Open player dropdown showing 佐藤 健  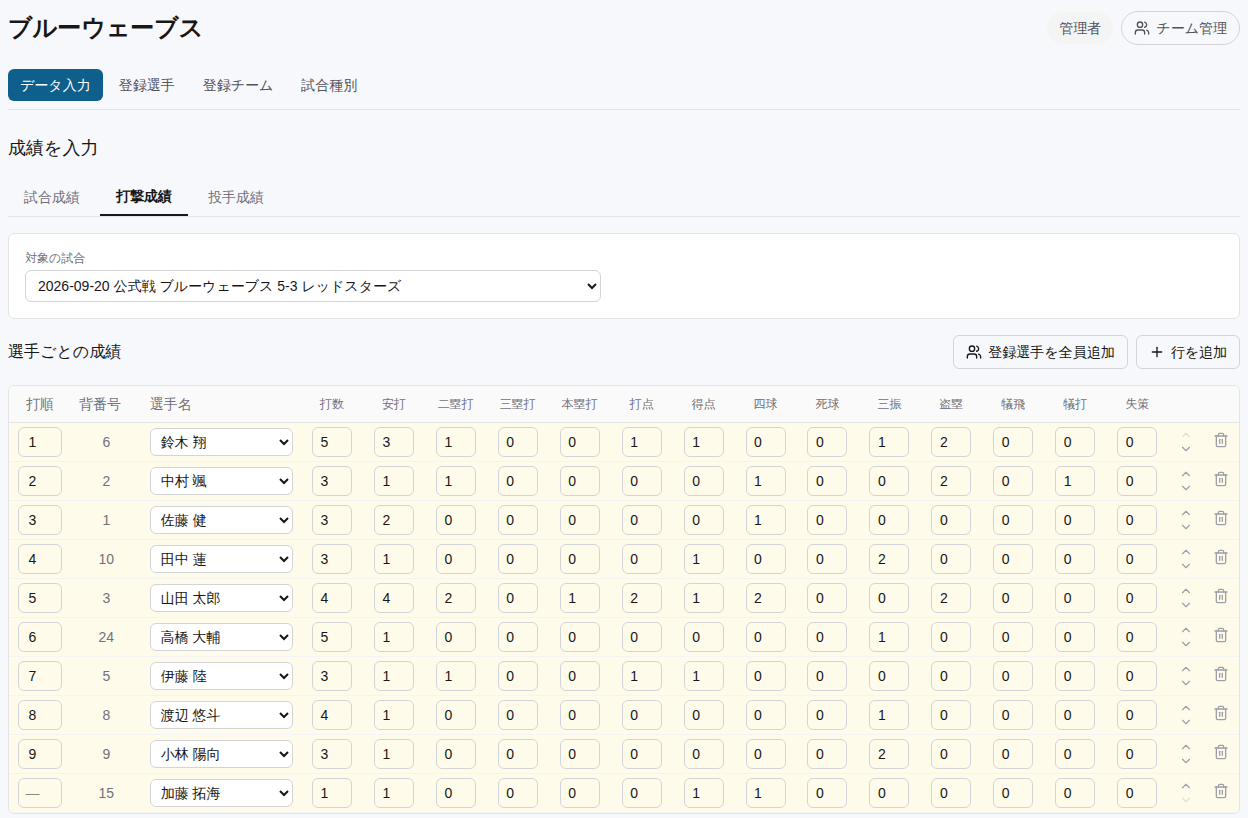click(221, 520)
